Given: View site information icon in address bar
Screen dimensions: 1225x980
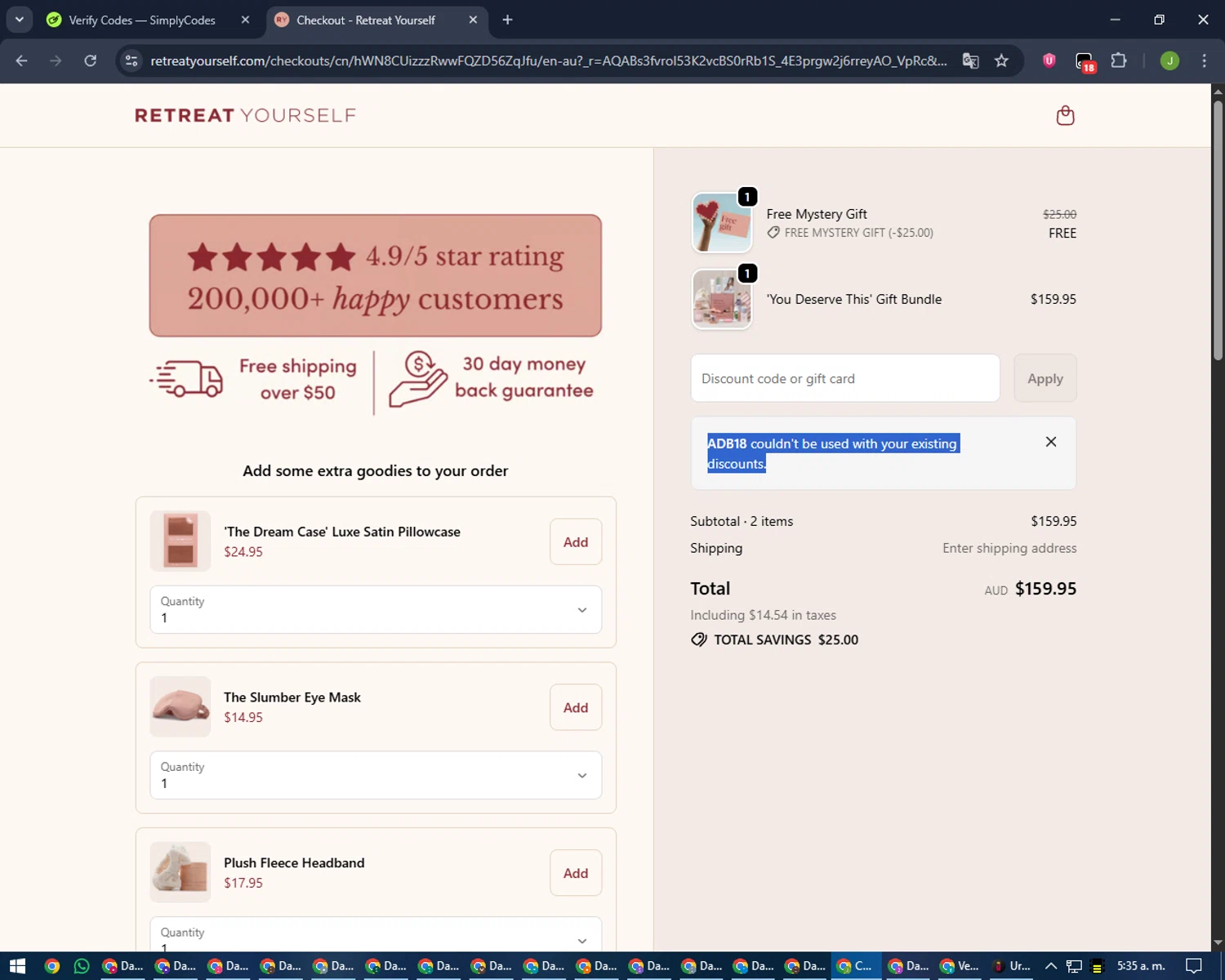Looking at the screenshot, I should tap(131, 60).
